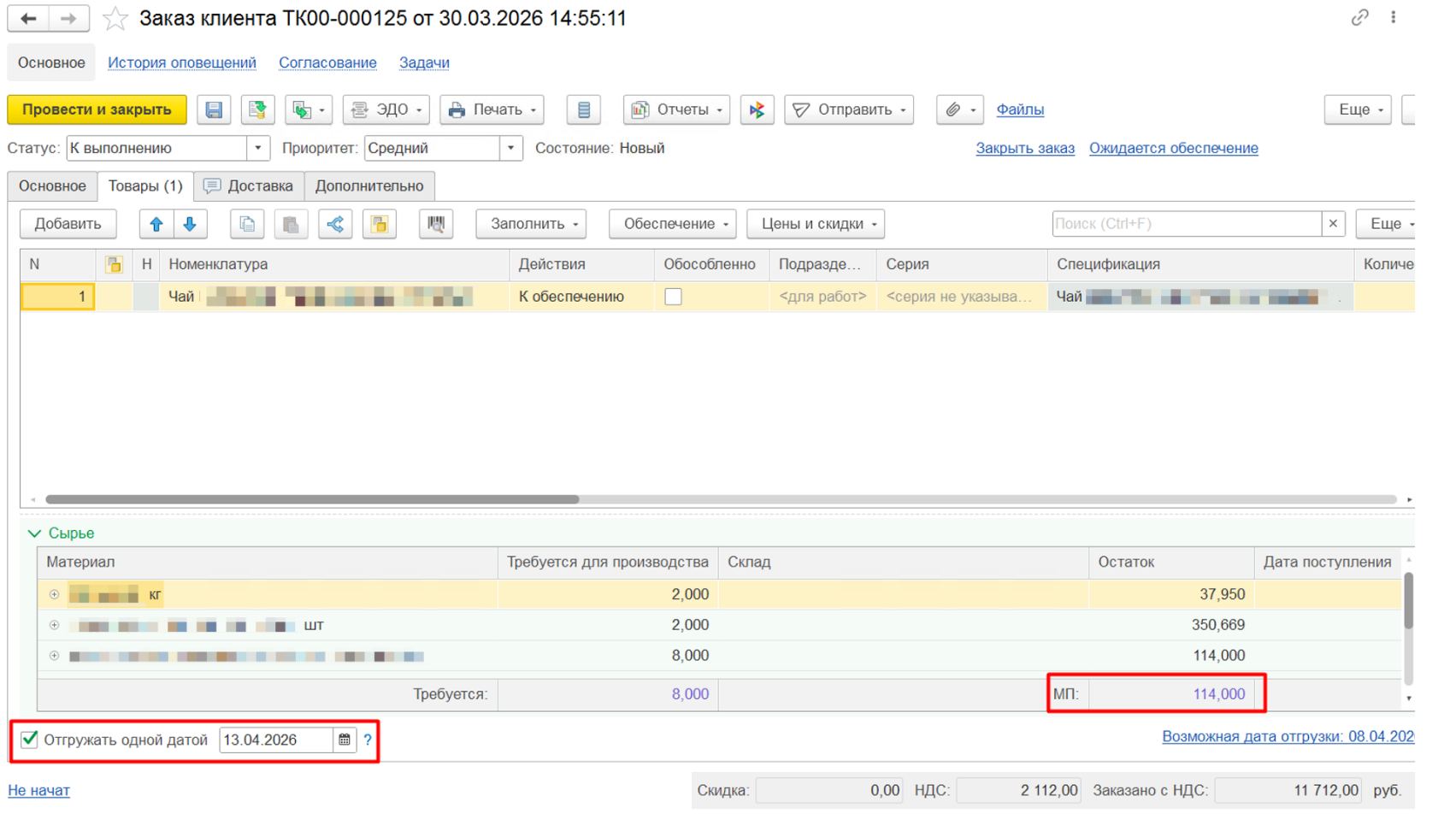This screenshot has width=1456, height=819.
Task: Uncheck Отгружать одной датой
Action: [30, 739]
